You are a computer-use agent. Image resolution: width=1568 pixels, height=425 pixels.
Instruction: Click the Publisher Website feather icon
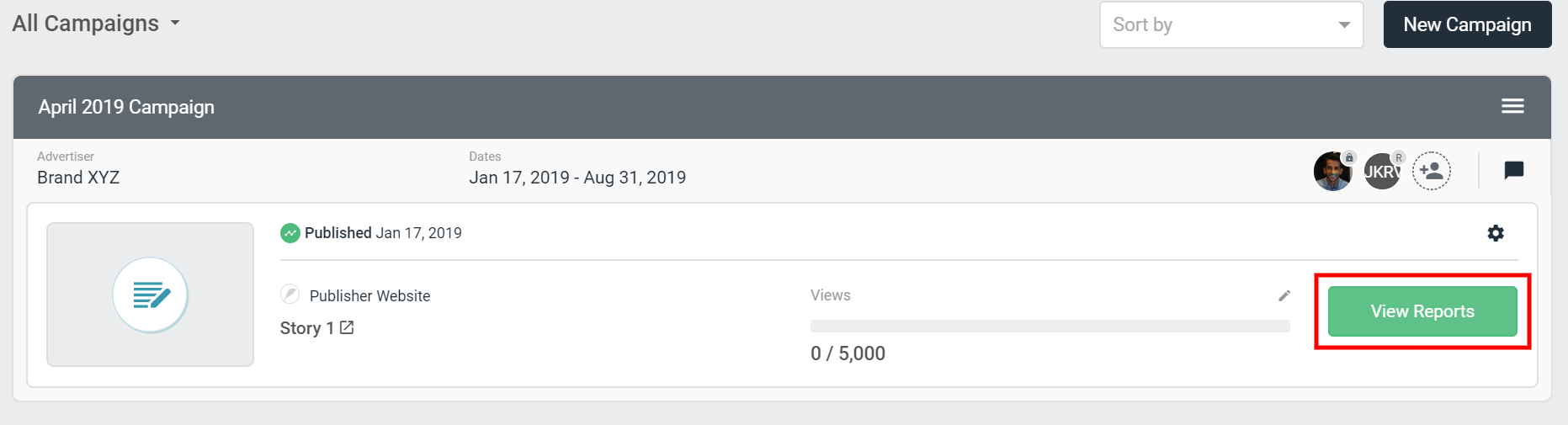click(x=290, y=295)
